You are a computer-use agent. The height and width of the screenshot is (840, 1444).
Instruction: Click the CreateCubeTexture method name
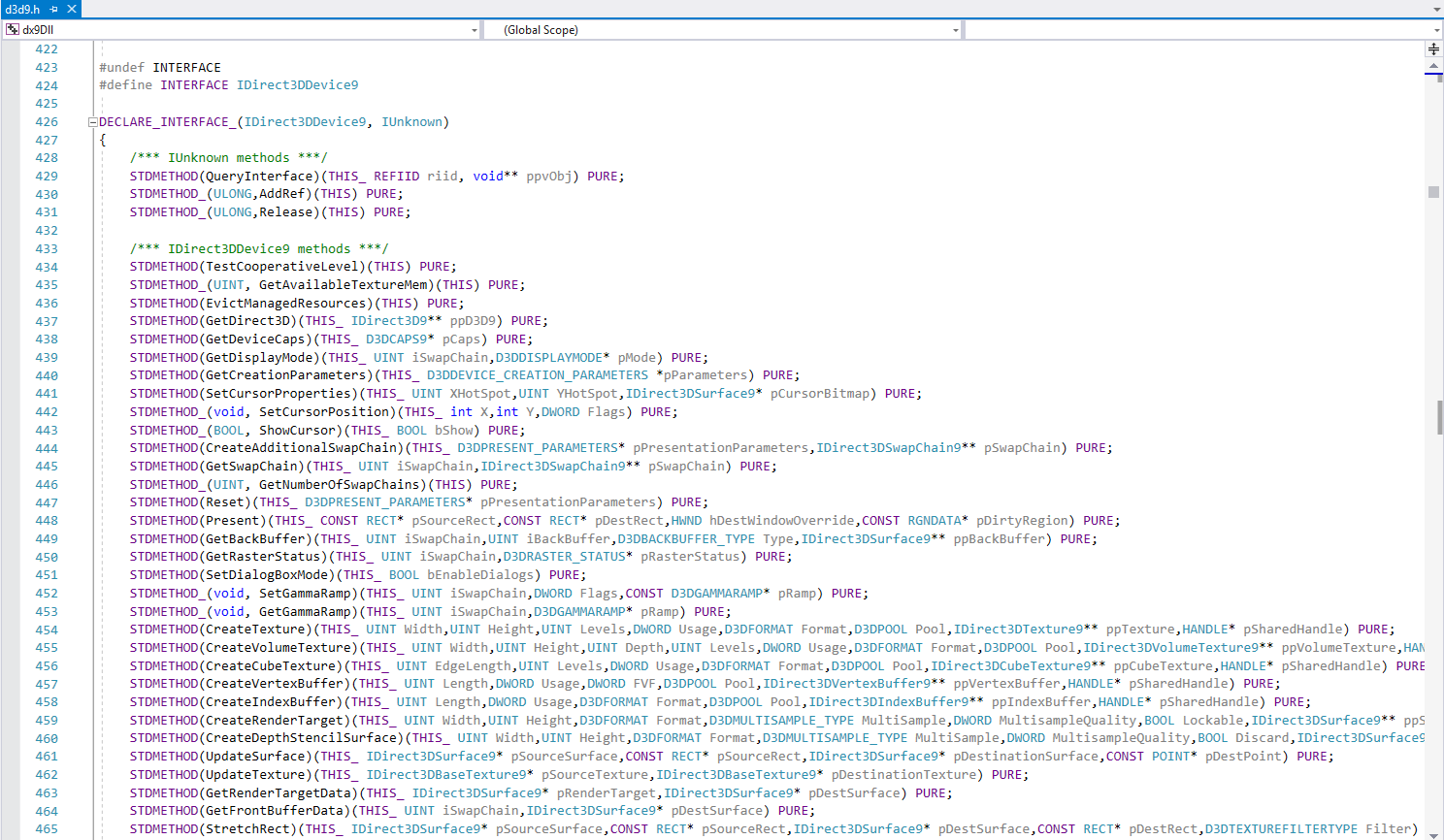coord(271,666)
